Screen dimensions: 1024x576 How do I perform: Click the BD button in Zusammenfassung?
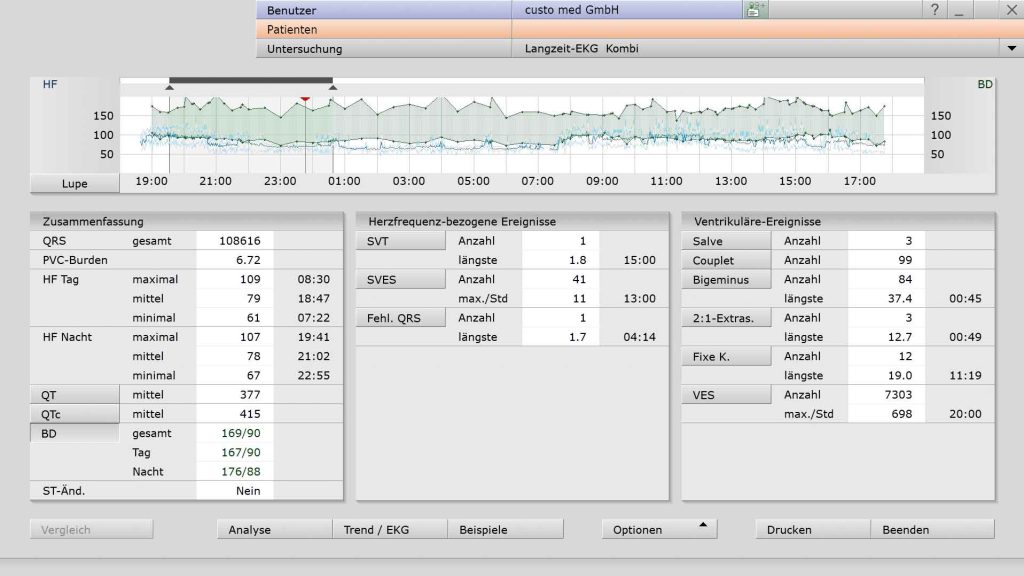pos(74,433)
